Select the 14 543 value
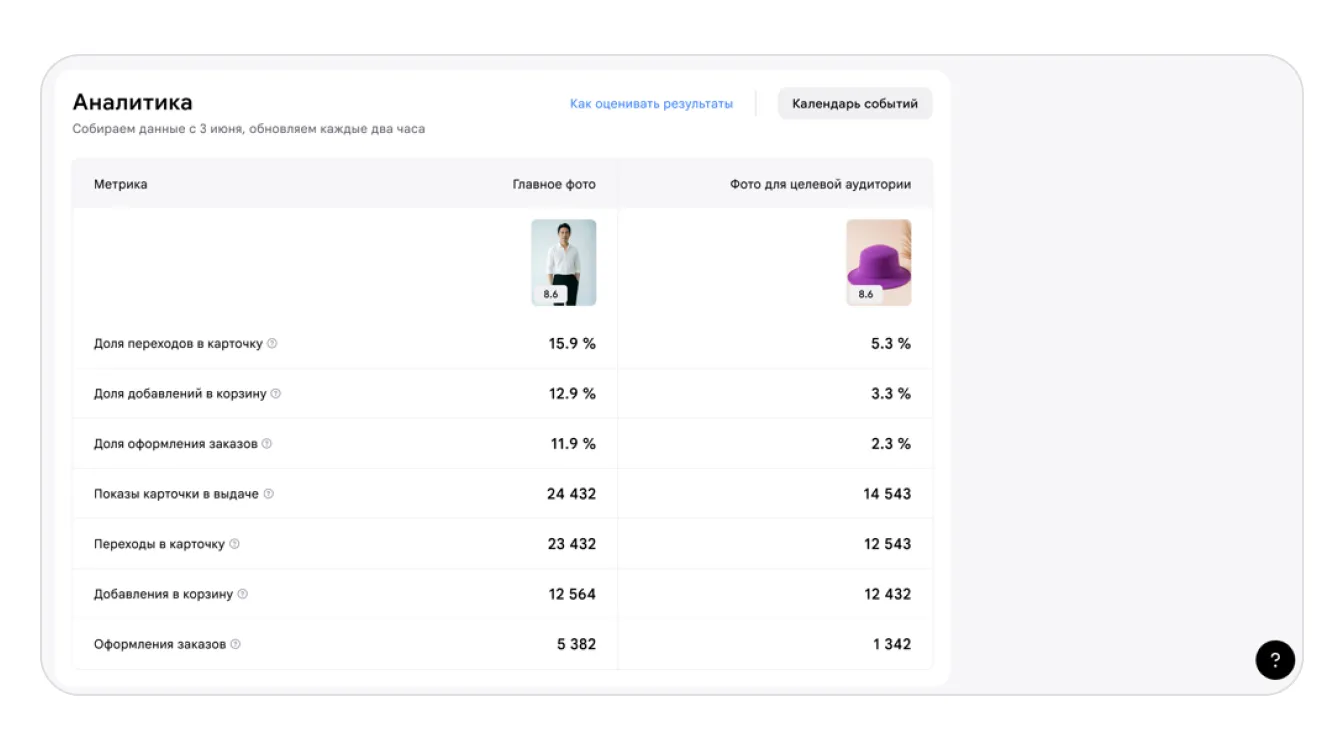Viewport: 1344px width, 750px height. point(888,494)
